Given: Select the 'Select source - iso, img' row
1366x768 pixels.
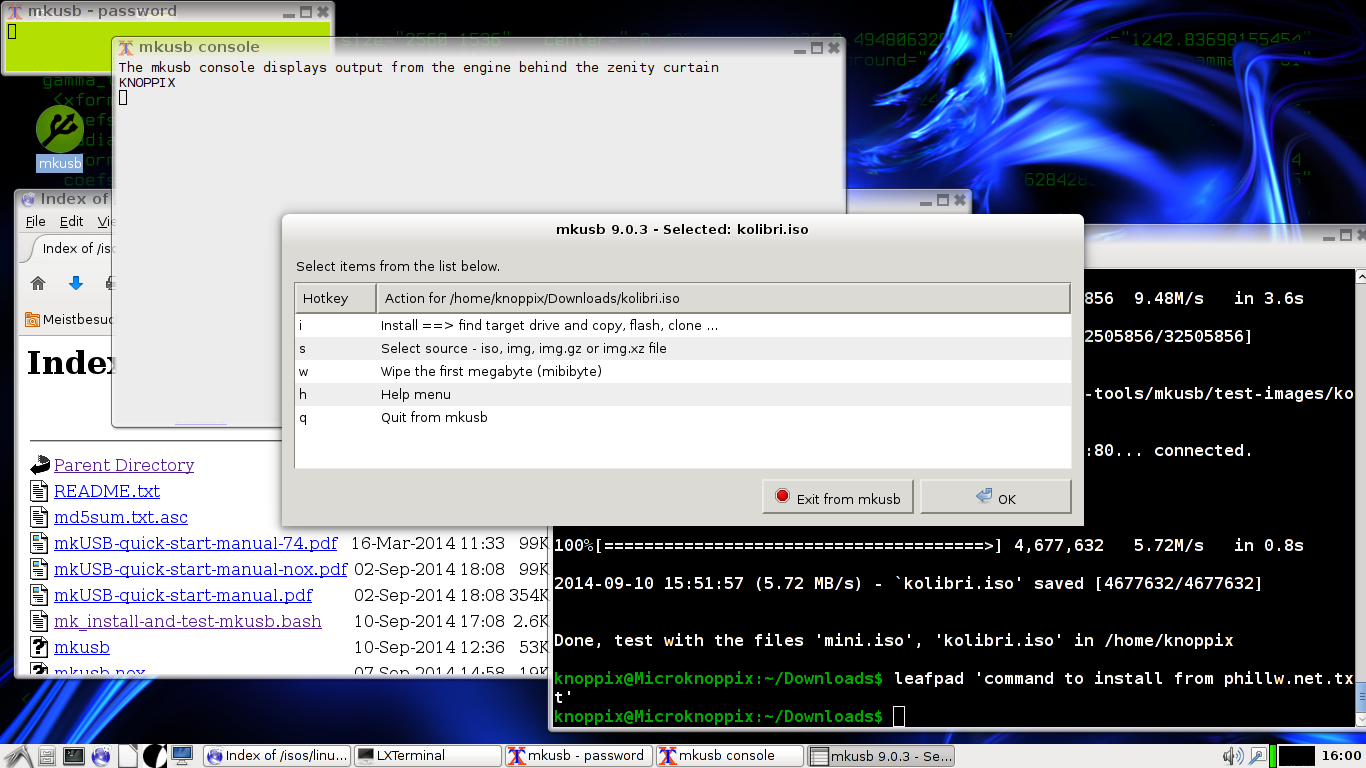Looking at the screenshot, I should 683,348.
